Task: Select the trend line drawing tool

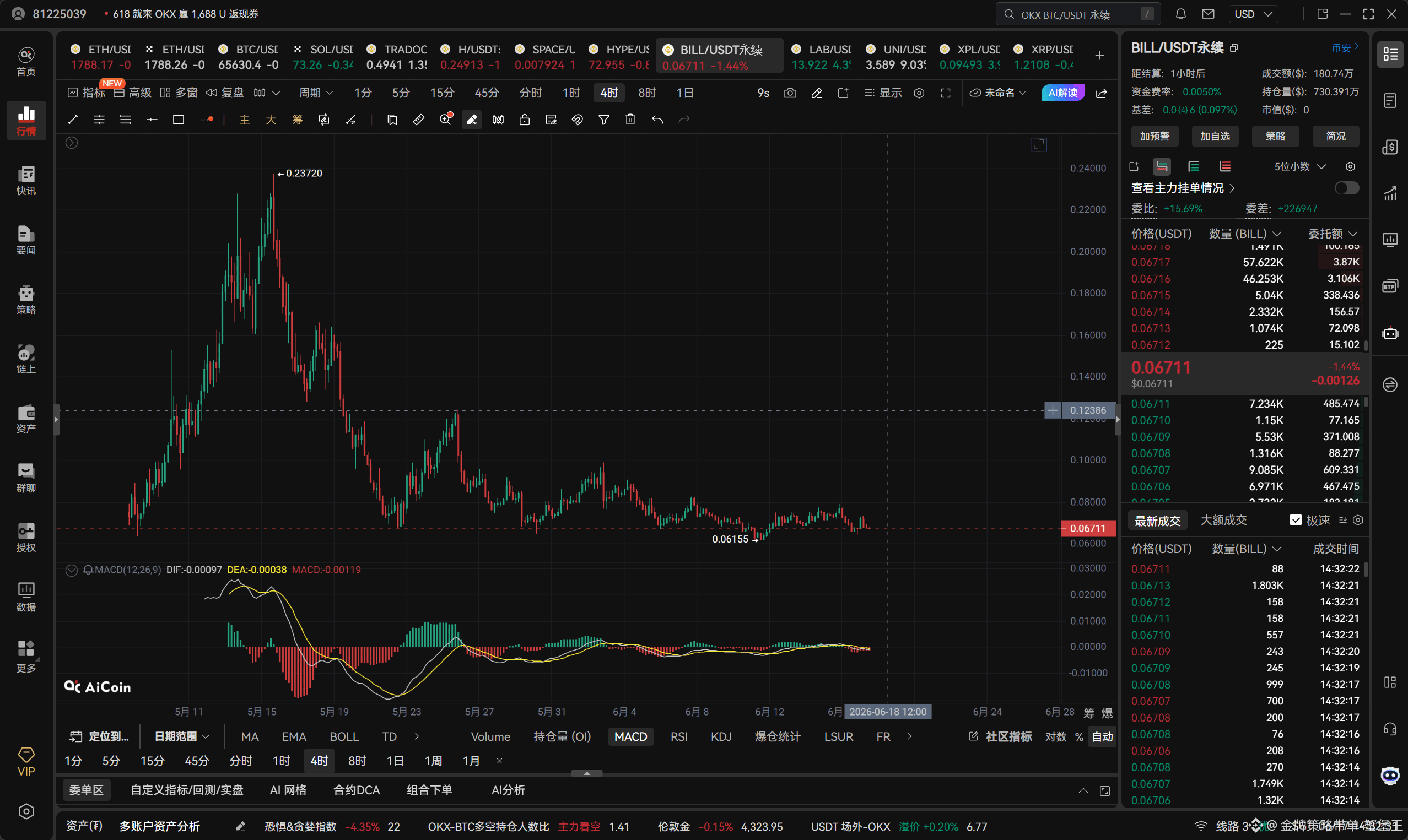Action: (x=72, y=120)
